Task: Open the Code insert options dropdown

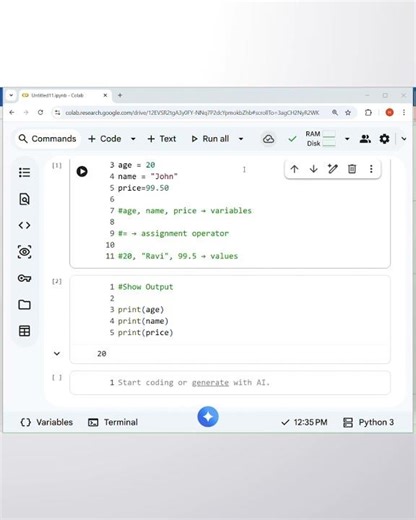Action: click(x=133, y=139)
